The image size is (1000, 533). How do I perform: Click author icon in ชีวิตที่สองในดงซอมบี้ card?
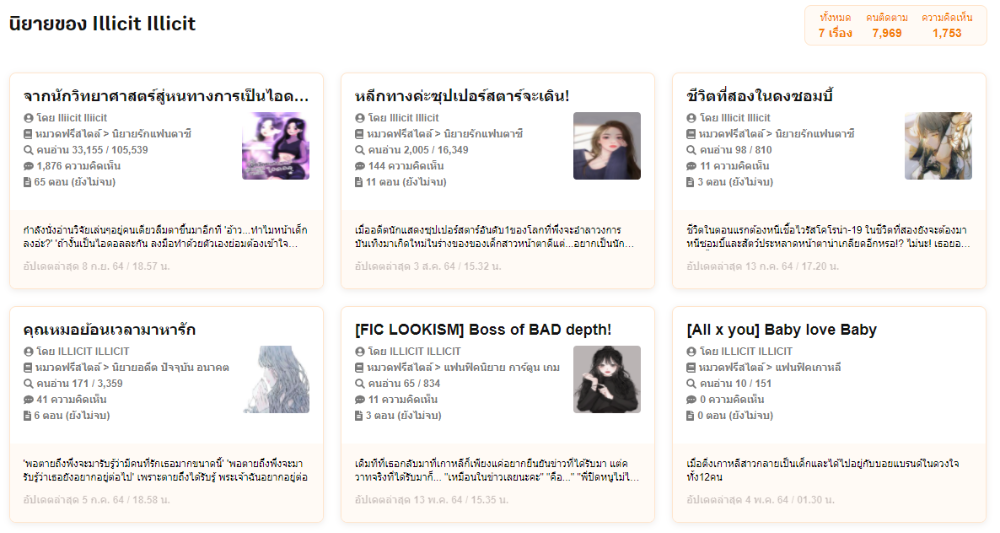point(691,118)
